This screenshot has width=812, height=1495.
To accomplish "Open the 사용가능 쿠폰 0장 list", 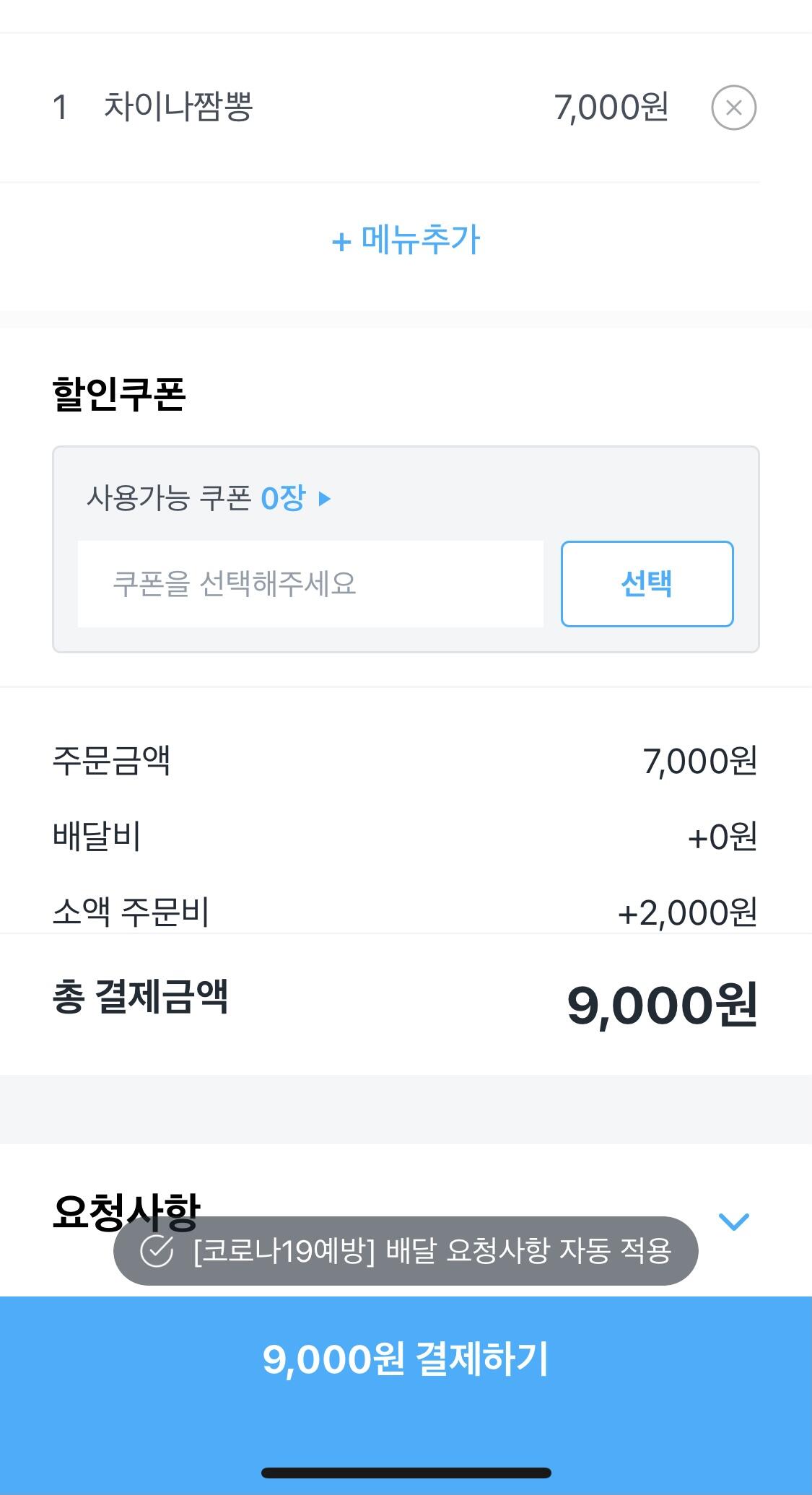I will (x=196, y=498).
